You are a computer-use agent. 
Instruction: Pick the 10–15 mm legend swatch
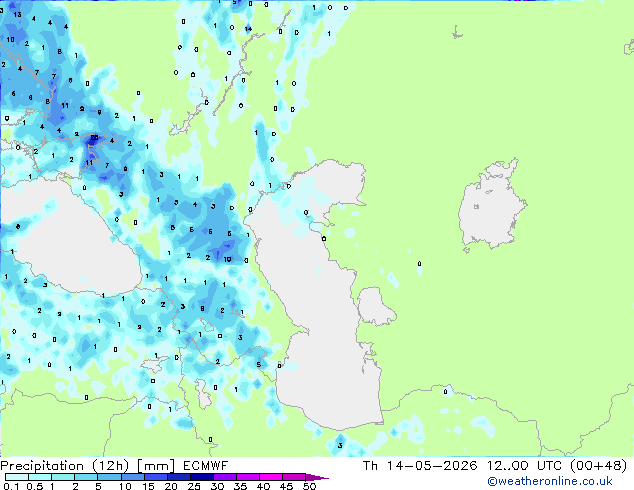133,477
